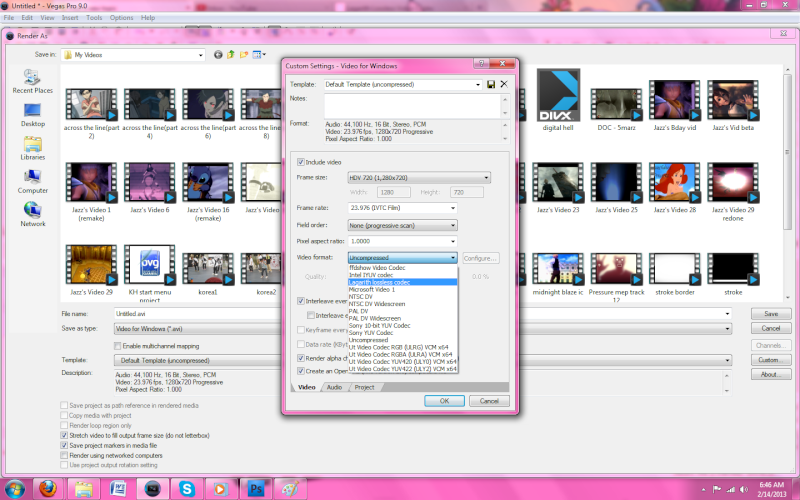
Task: Click the file list vertical scrollbar
Action: 788,184
